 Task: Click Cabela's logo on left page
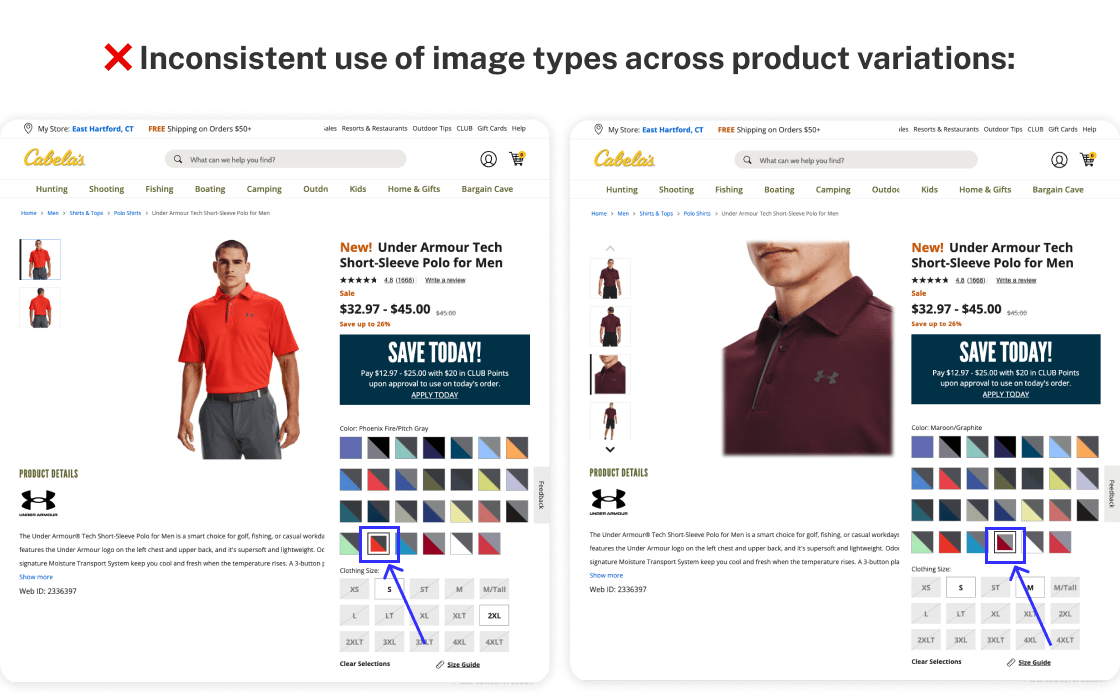coord(54,158)
